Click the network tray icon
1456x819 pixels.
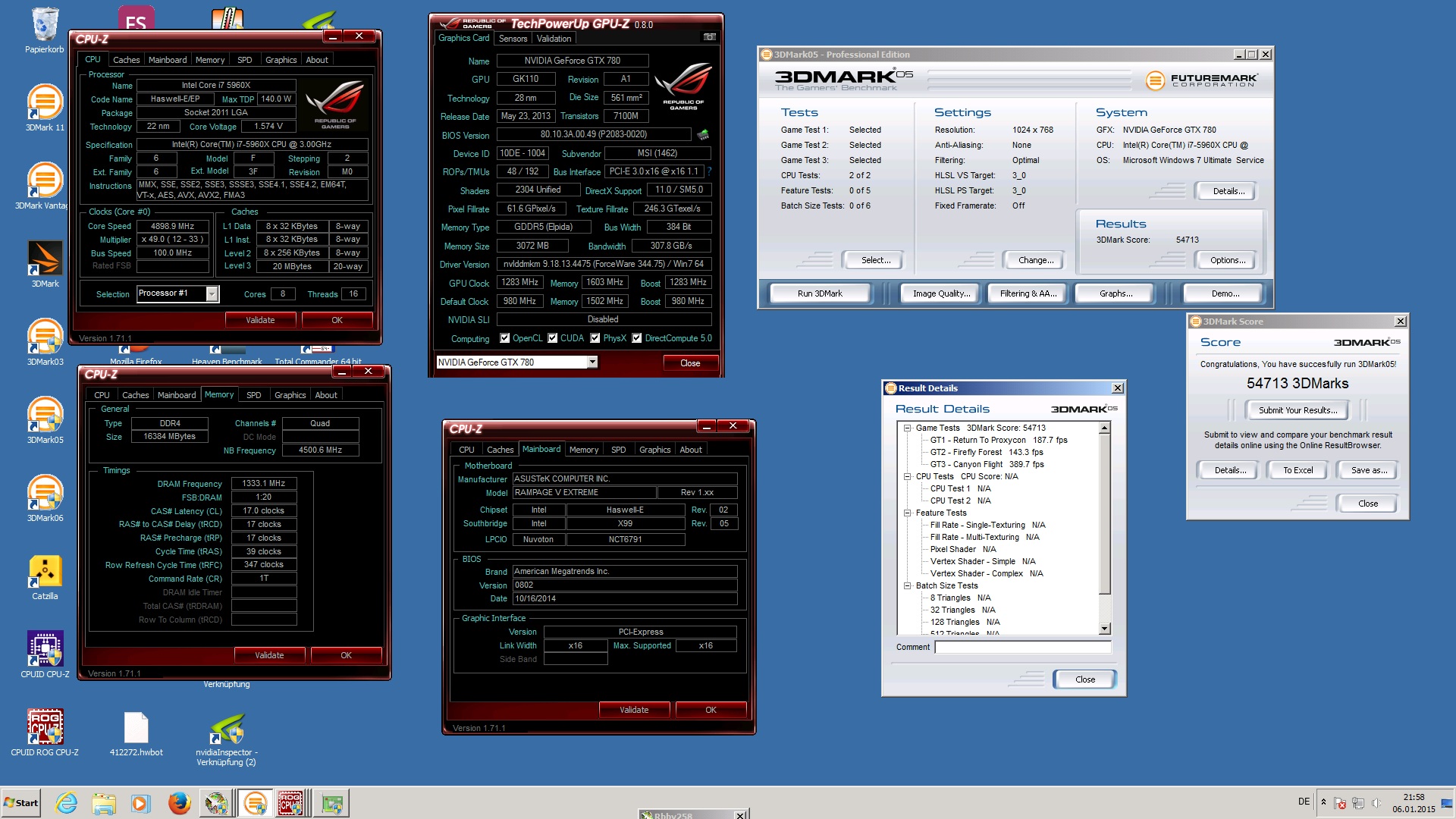click(1357, 803)
